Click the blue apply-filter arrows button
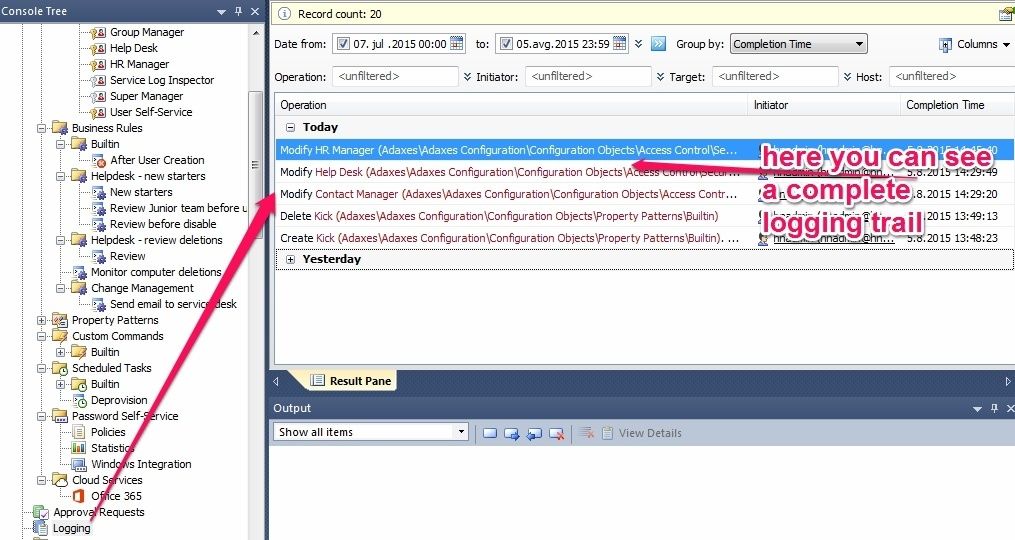This screenshot has width=1015, height=540. [x=658, y=43]
